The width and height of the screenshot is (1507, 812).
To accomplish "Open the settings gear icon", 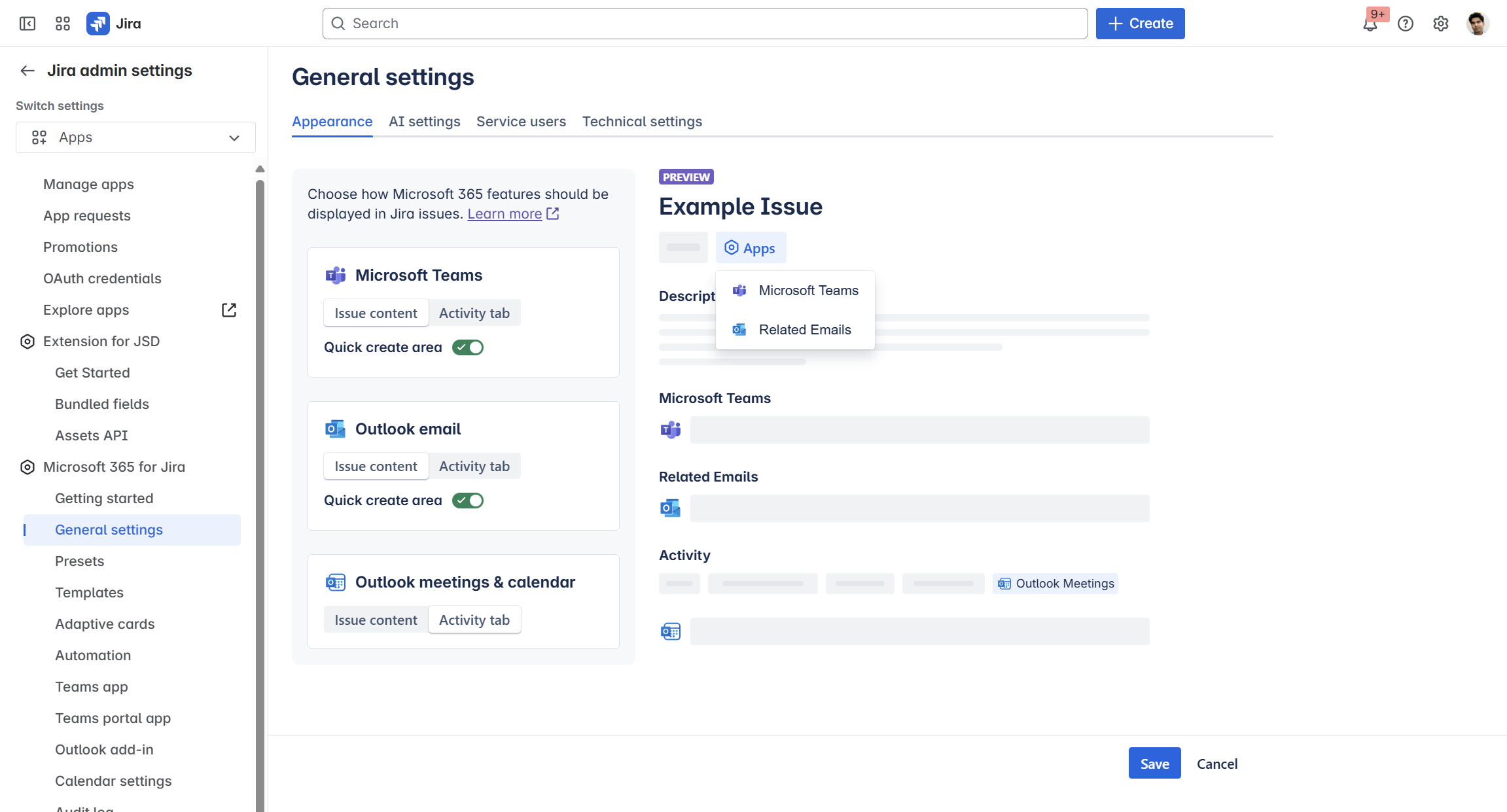I will click(1440, 24).
